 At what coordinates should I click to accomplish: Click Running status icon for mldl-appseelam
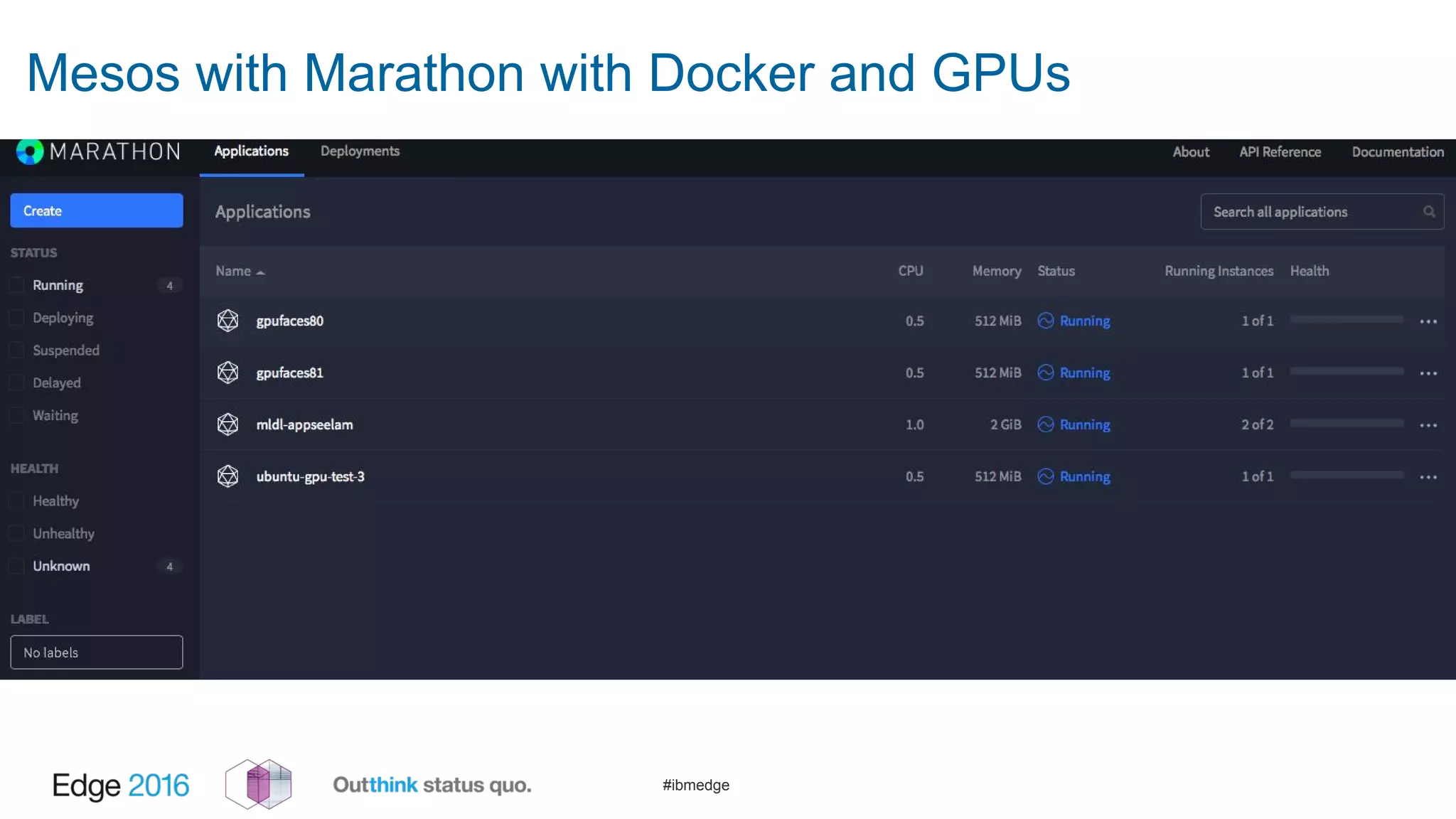(1046, 424)
